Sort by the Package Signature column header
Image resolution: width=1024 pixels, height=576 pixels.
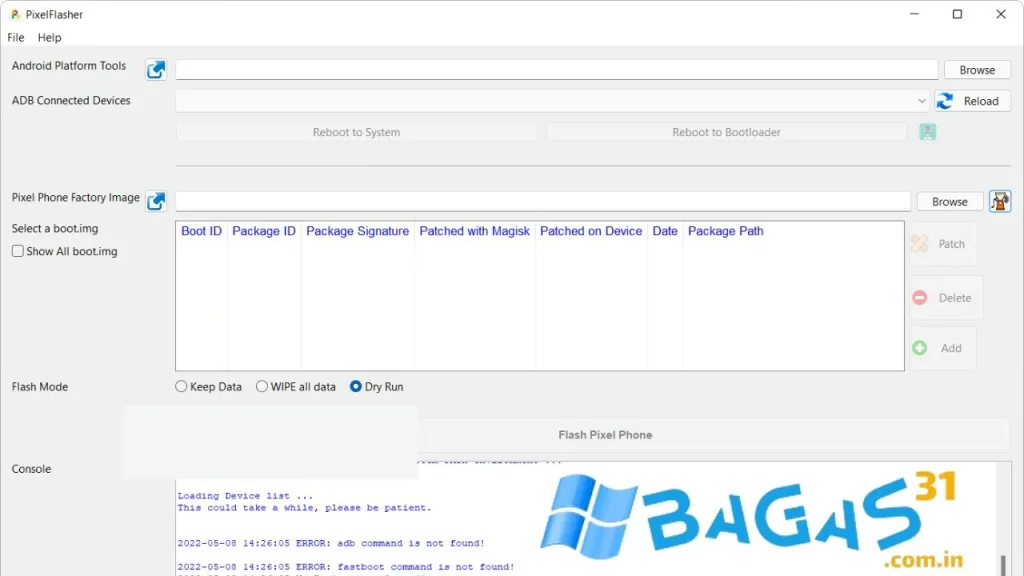point(357,231)
